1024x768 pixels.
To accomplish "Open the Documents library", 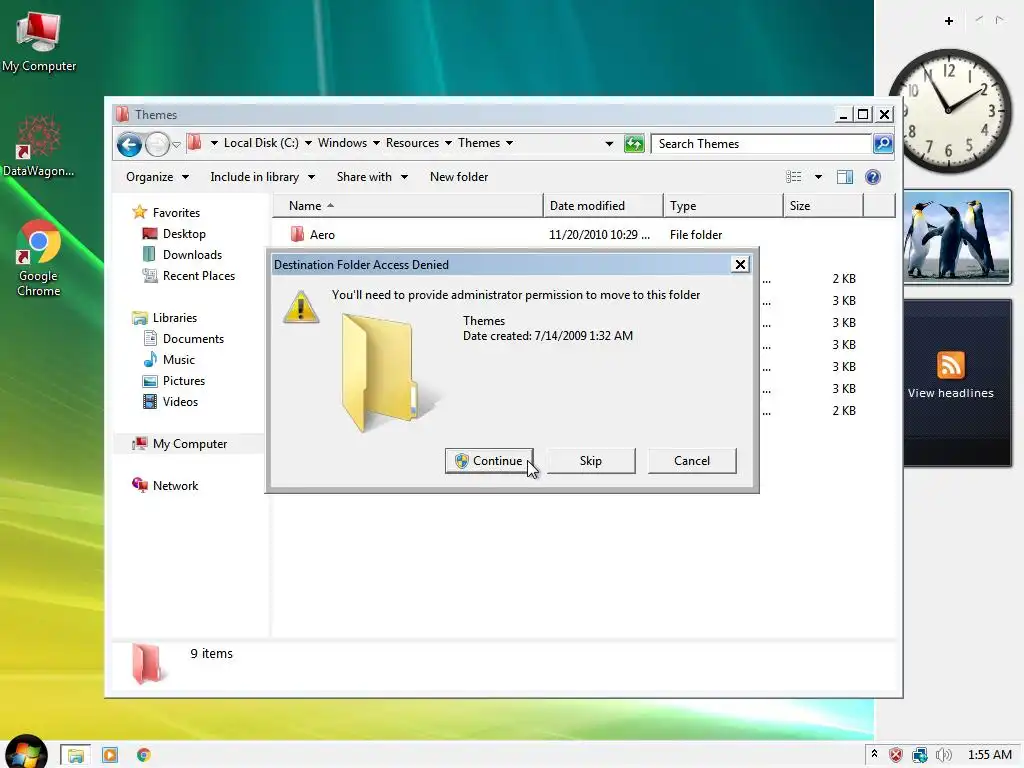I will coord(183,339).
